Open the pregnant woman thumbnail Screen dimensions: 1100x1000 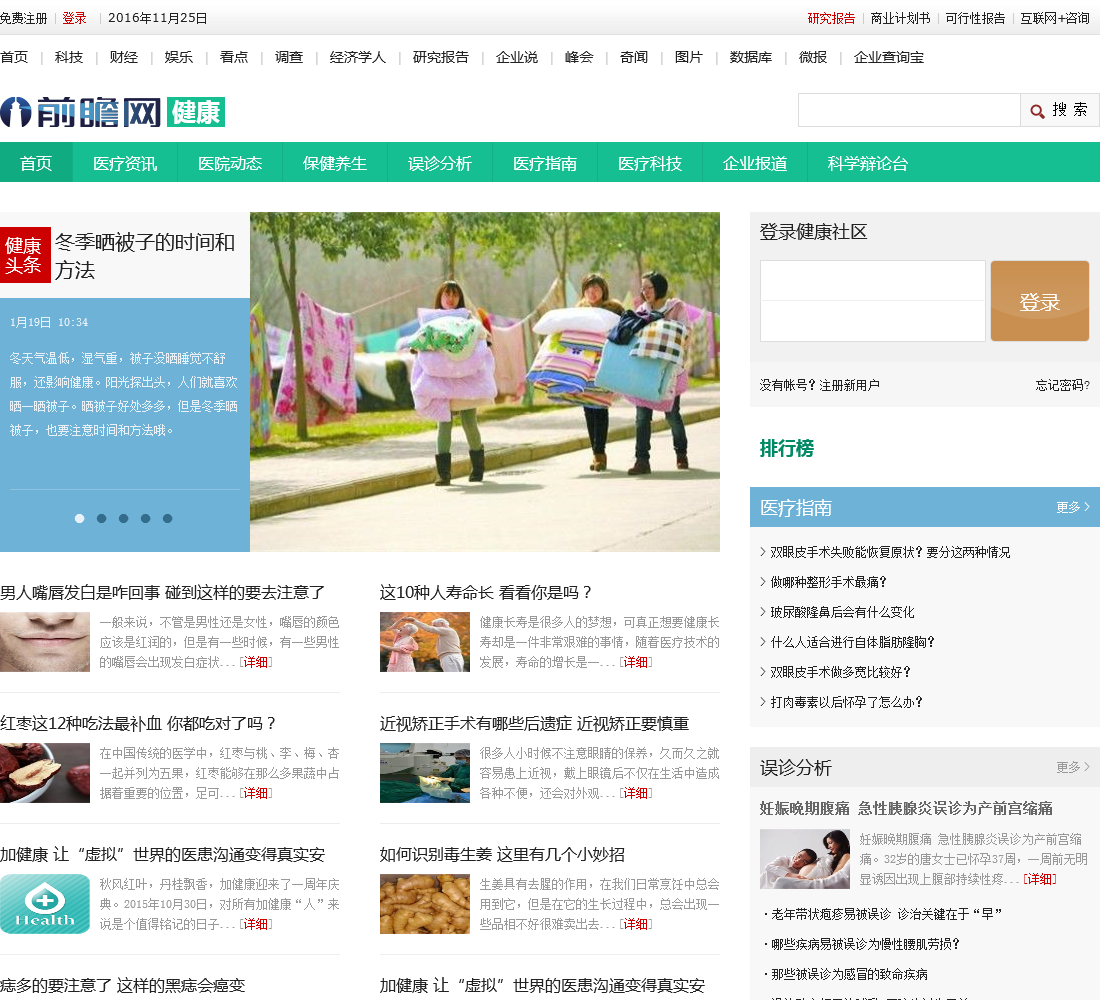805,859
